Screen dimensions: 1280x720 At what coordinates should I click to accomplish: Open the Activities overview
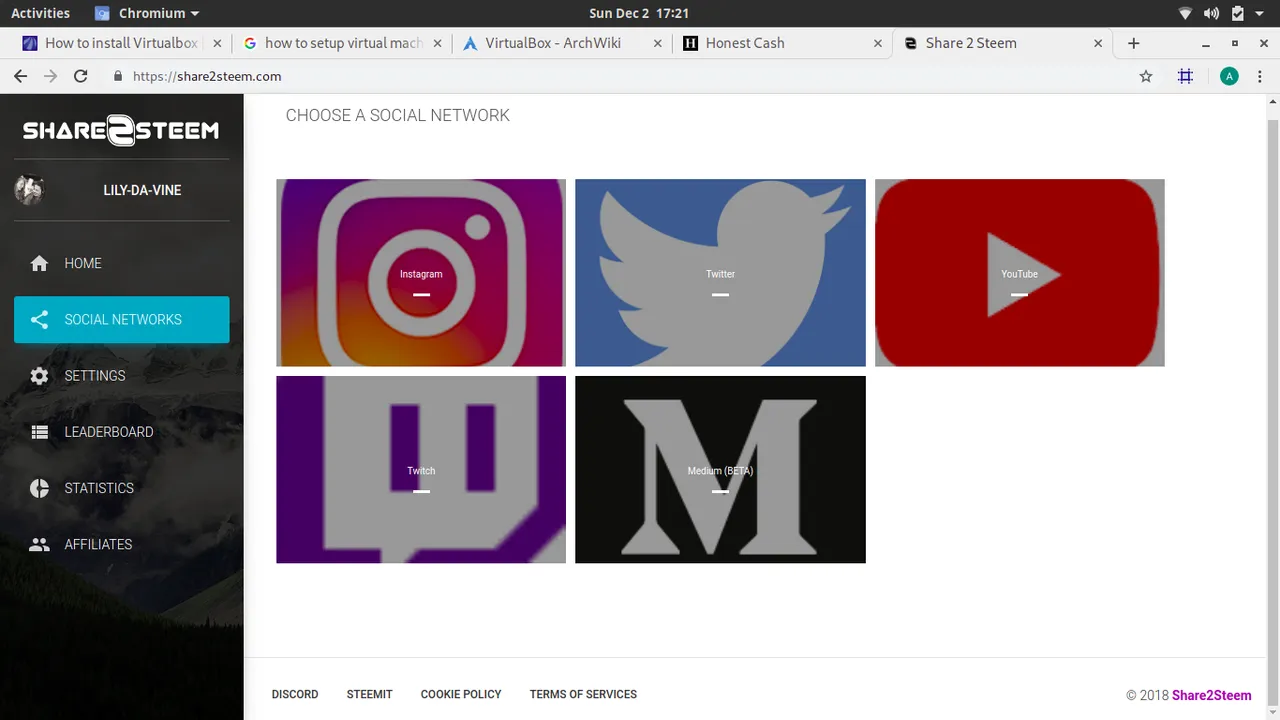point(40,13)
